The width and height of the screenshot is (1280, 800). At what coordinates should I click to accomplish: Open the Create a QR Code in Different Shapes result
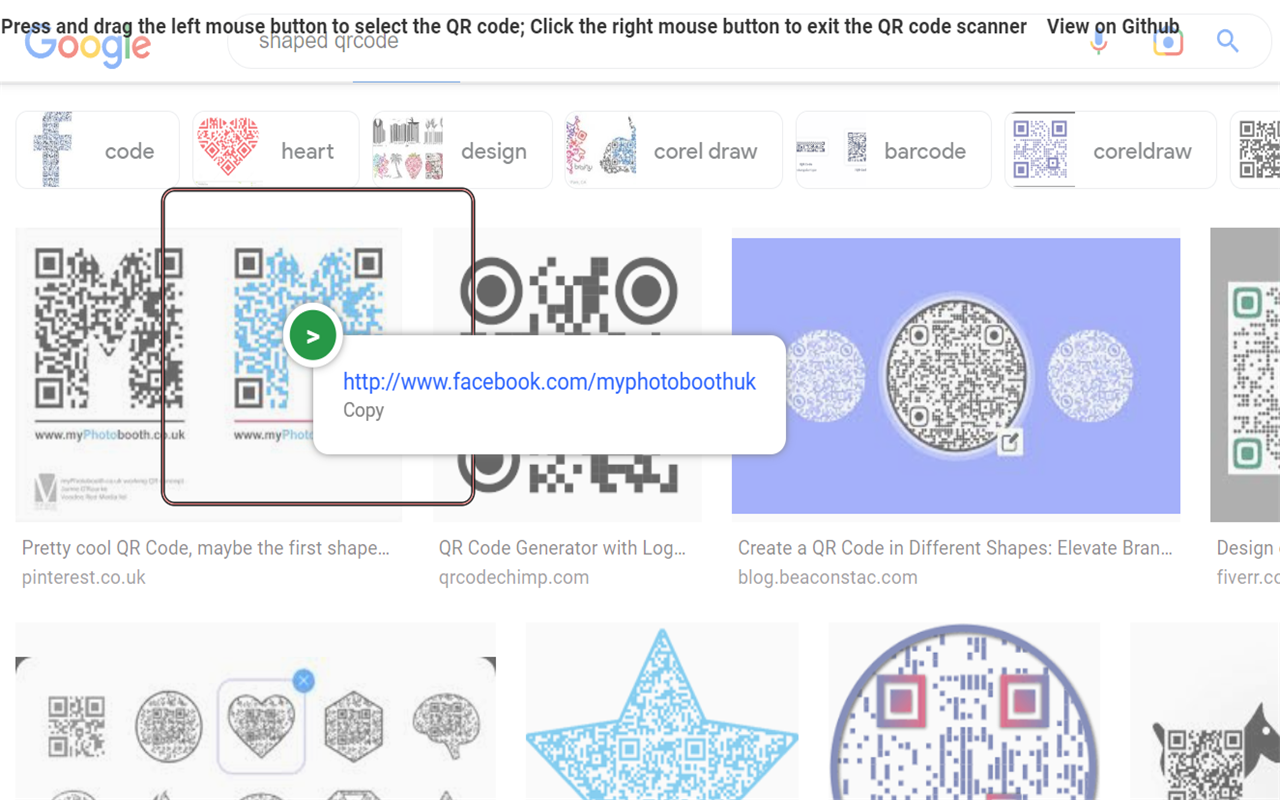[955, 548]
